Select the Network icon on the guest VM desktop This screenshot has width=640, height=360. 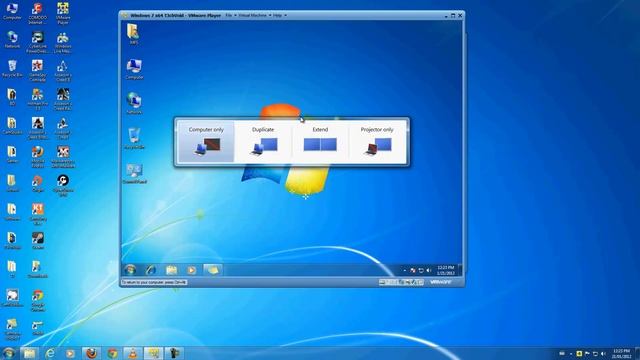coord(134,103)
